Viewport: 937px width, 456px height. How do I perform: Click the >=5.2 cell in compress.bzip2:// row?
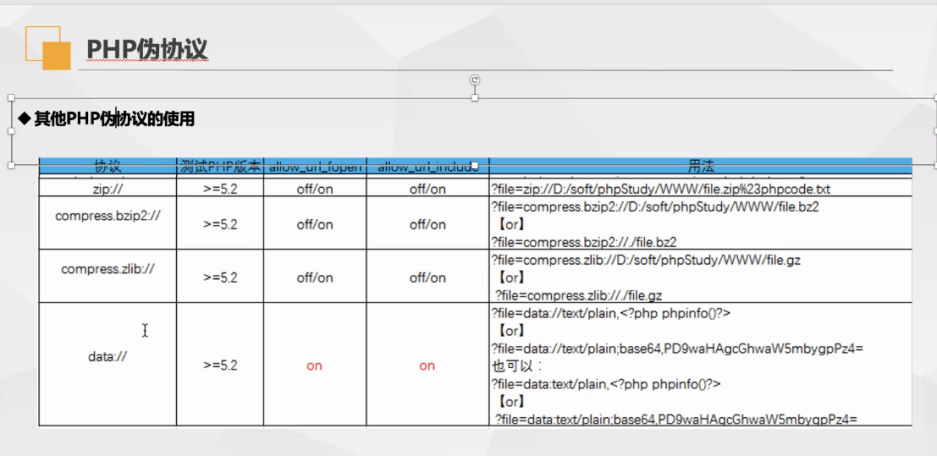(x=220, y=225)
